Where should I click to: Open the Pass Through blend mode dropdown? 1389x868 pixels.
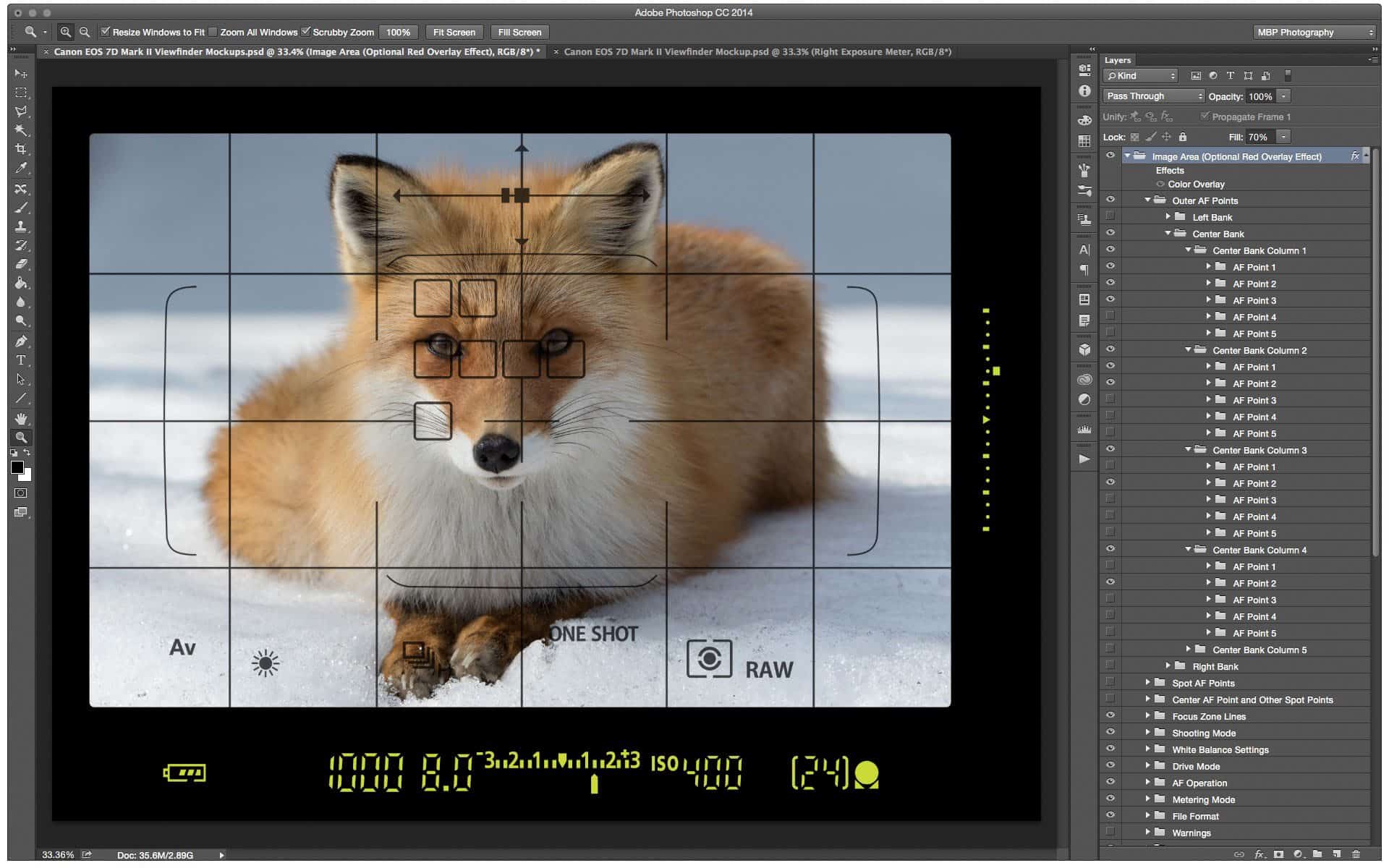[1153, 96]
